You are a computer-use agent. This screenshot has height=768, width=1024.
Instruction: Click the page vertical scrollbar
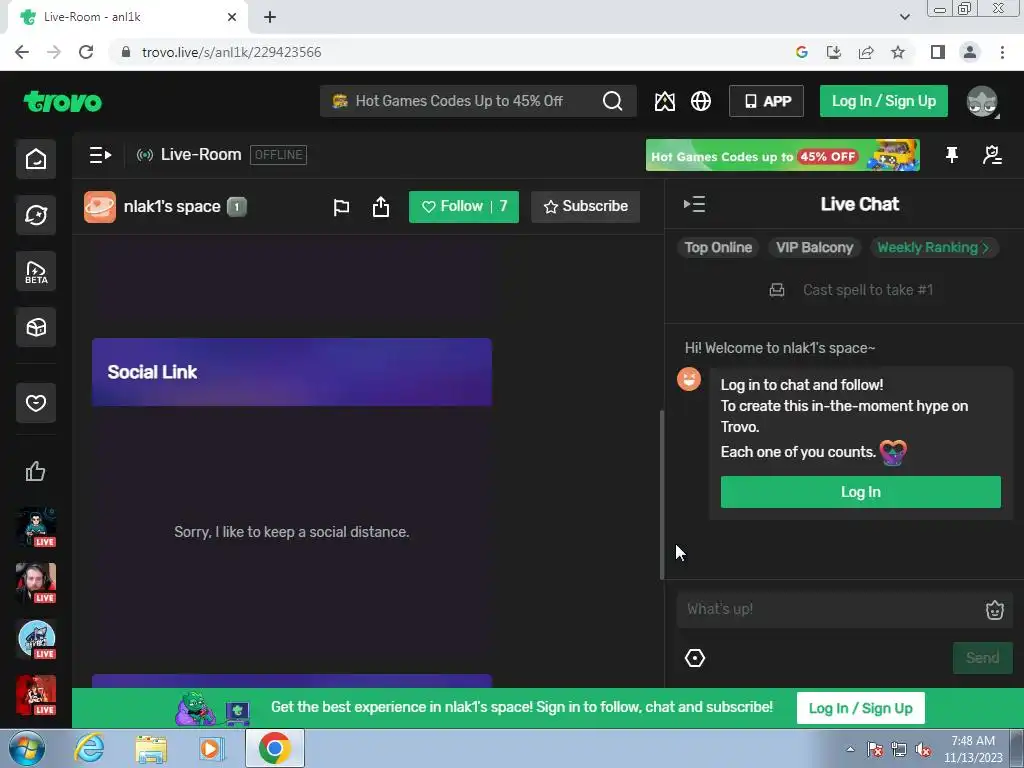662,494
